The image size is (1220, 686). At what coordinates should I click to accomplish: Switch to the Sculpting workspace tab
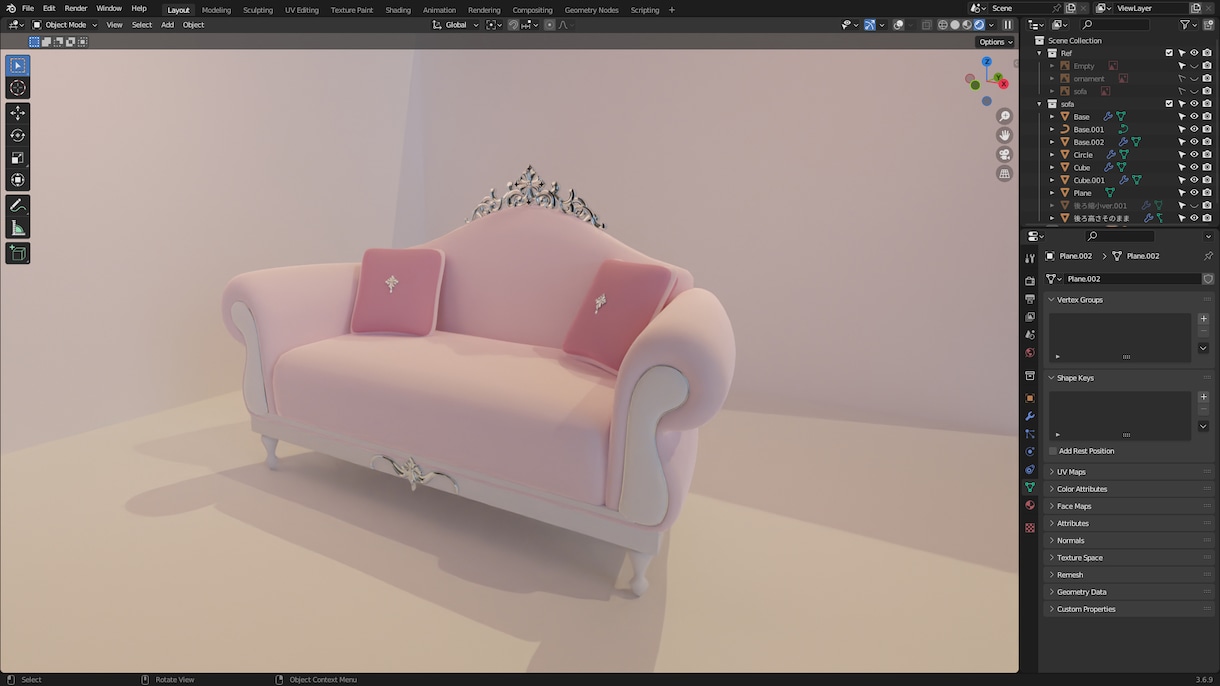(258, 10)
